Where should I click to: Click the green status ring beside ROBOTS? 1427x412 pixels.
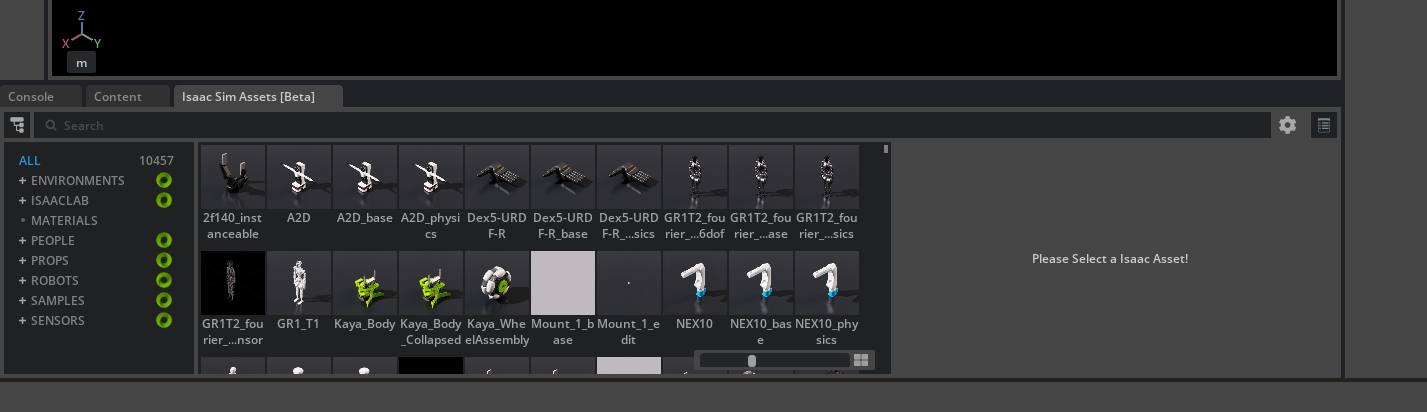coord(164,281)
